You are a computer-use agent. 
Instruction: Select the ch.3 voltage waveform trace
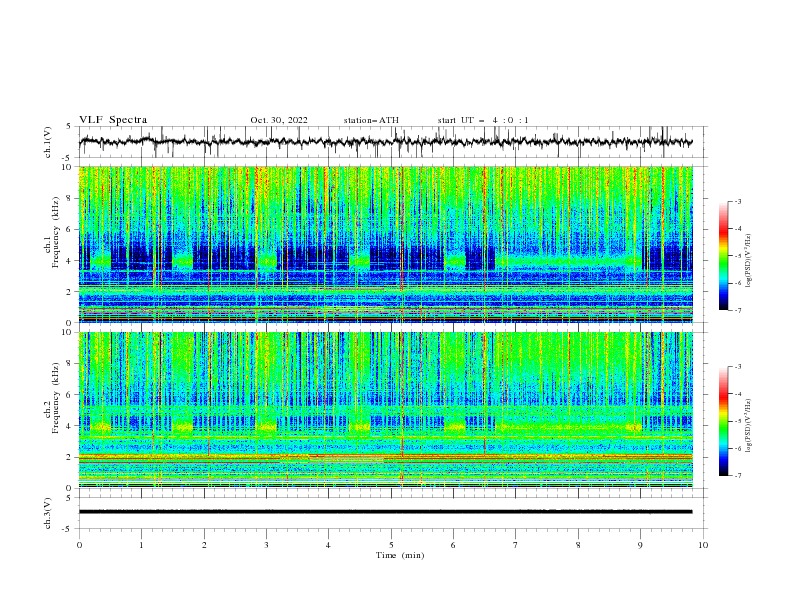[385, 512]
